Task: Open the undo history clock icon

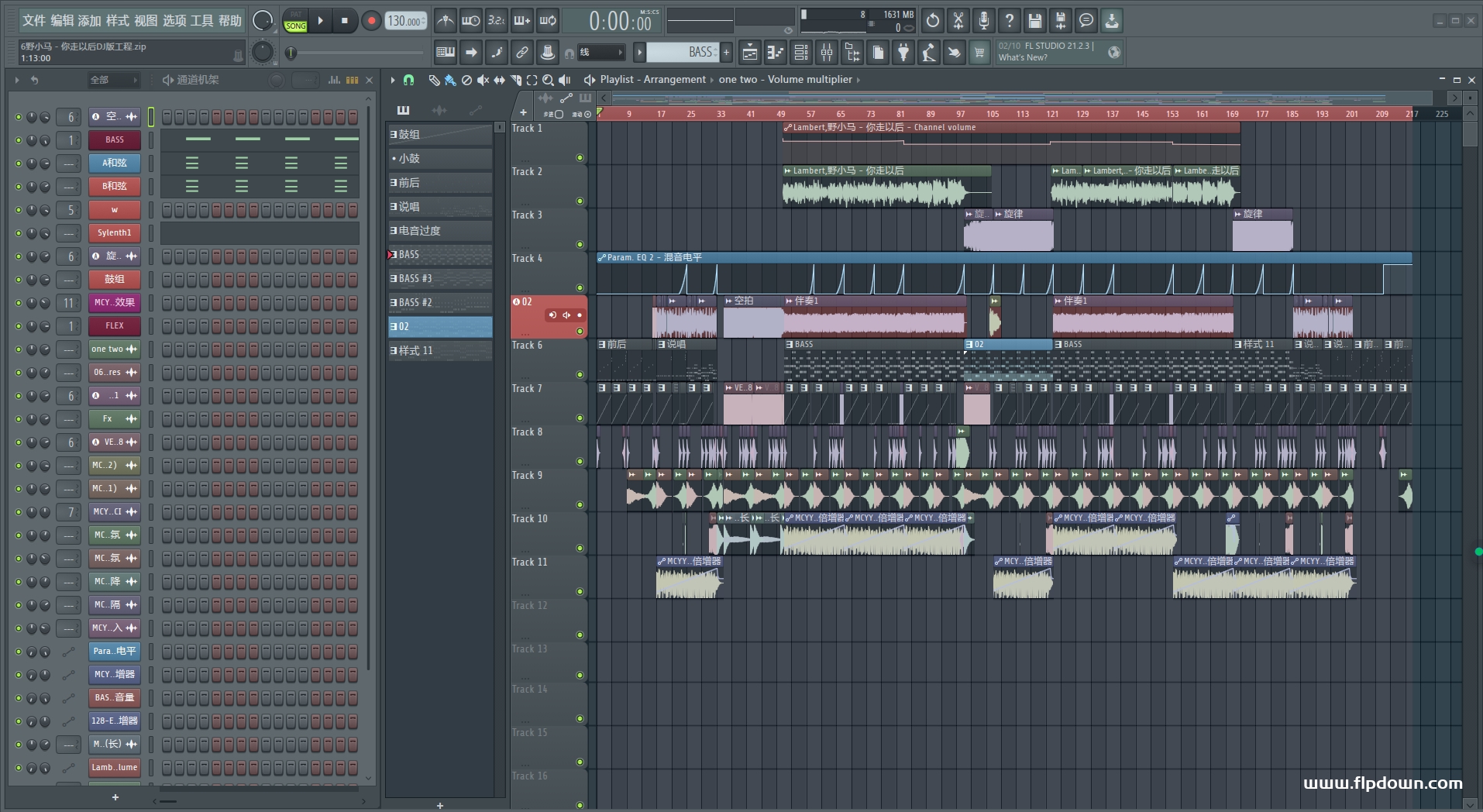Action: point(933,21)
